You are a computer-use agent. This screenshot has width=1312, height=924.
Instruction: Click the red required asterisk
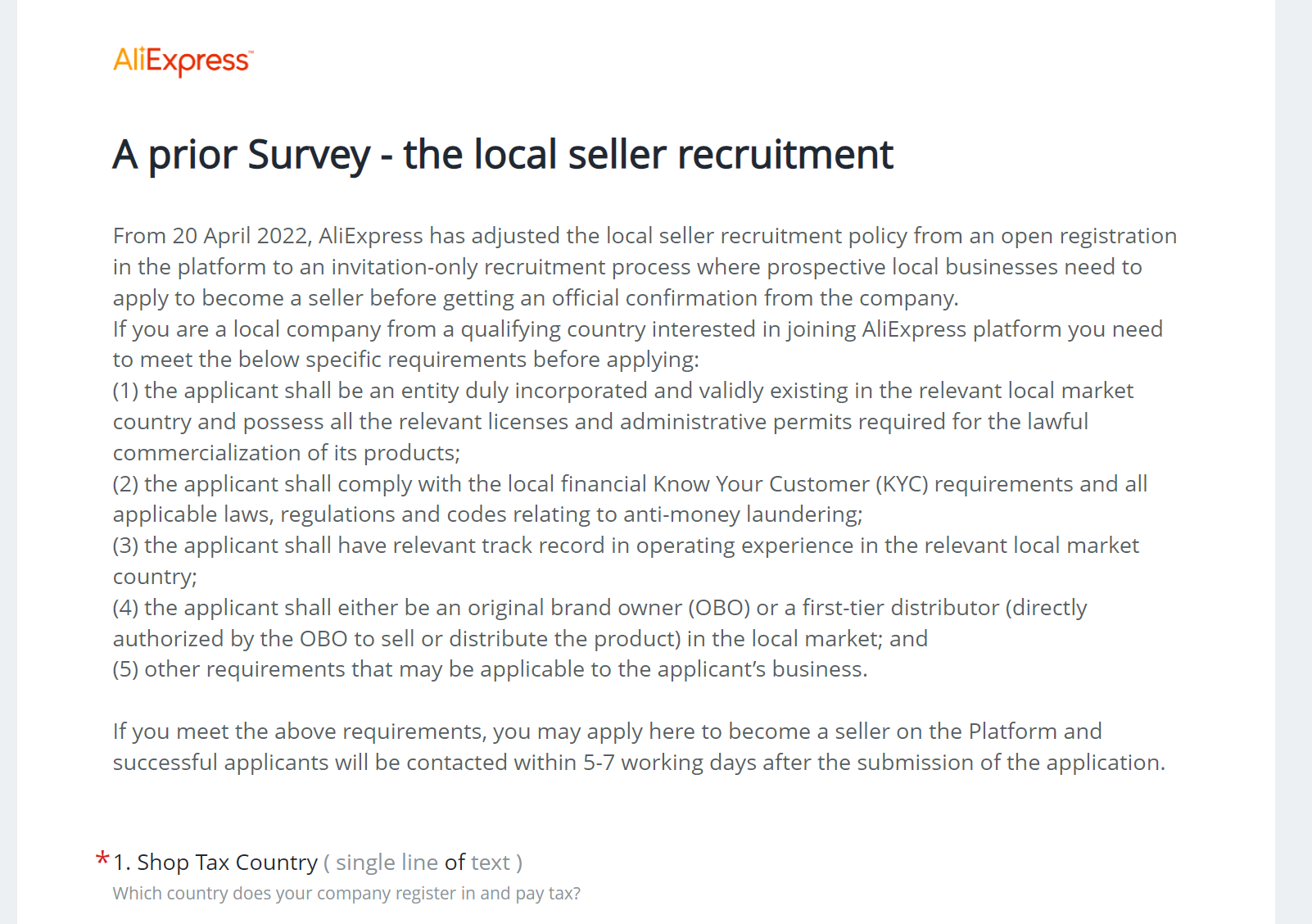102,859
